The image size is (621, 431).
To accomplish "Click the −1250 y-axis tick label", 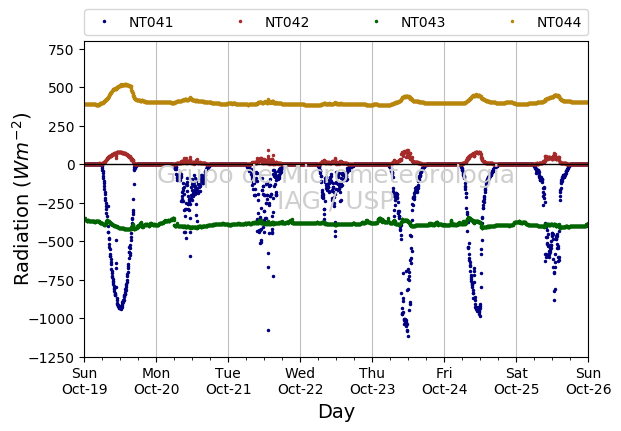I will [51, 358].
